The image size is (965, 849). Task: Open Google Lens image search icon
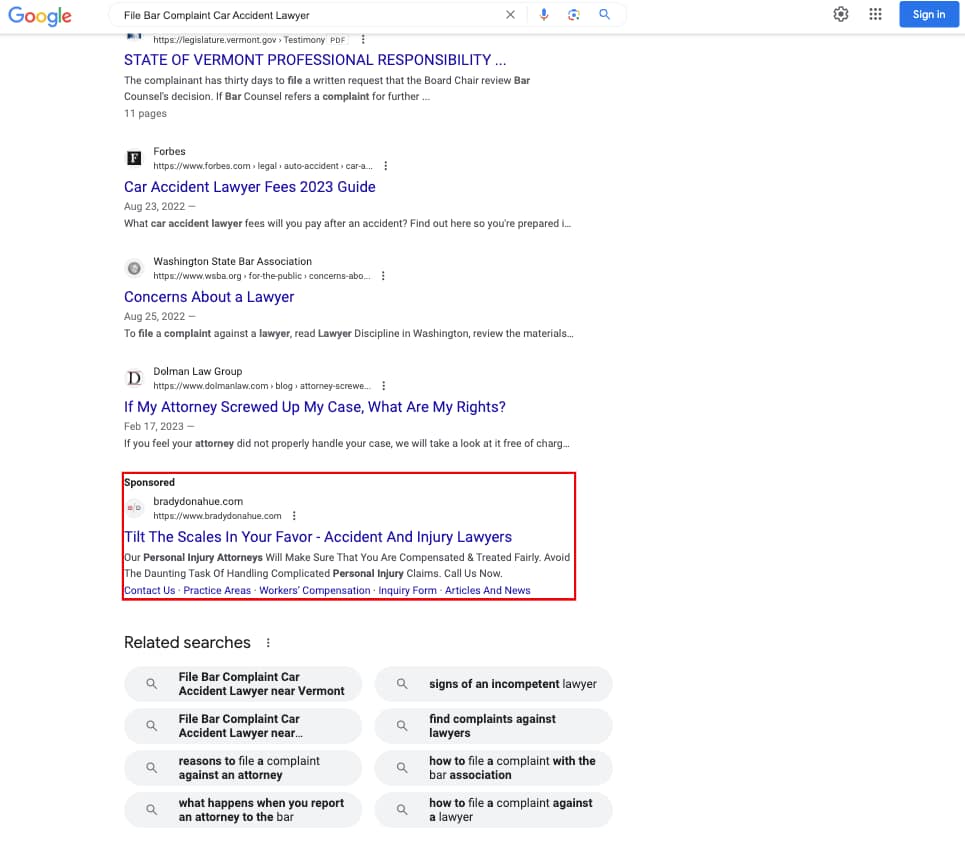point(574,15)
